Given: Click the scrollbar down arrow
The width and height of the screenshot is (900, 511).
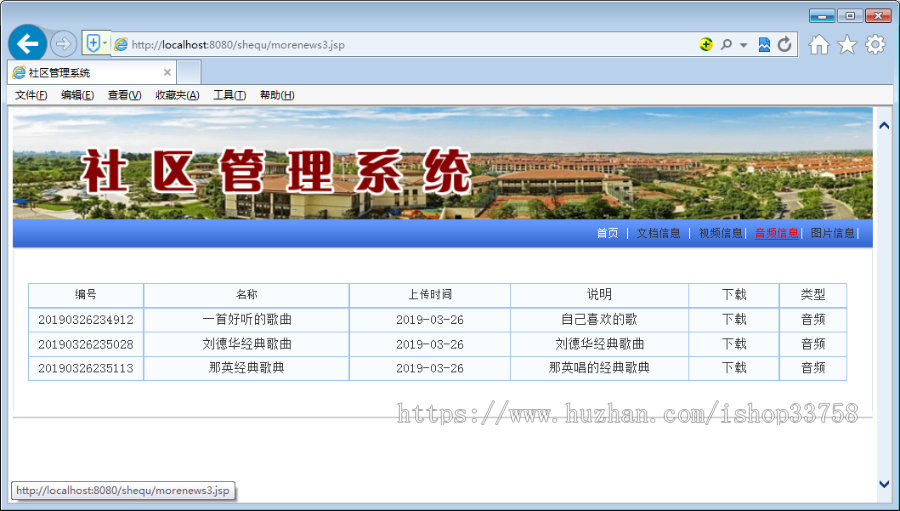Looking at the screenshot, I should click(x=885, y=485).
